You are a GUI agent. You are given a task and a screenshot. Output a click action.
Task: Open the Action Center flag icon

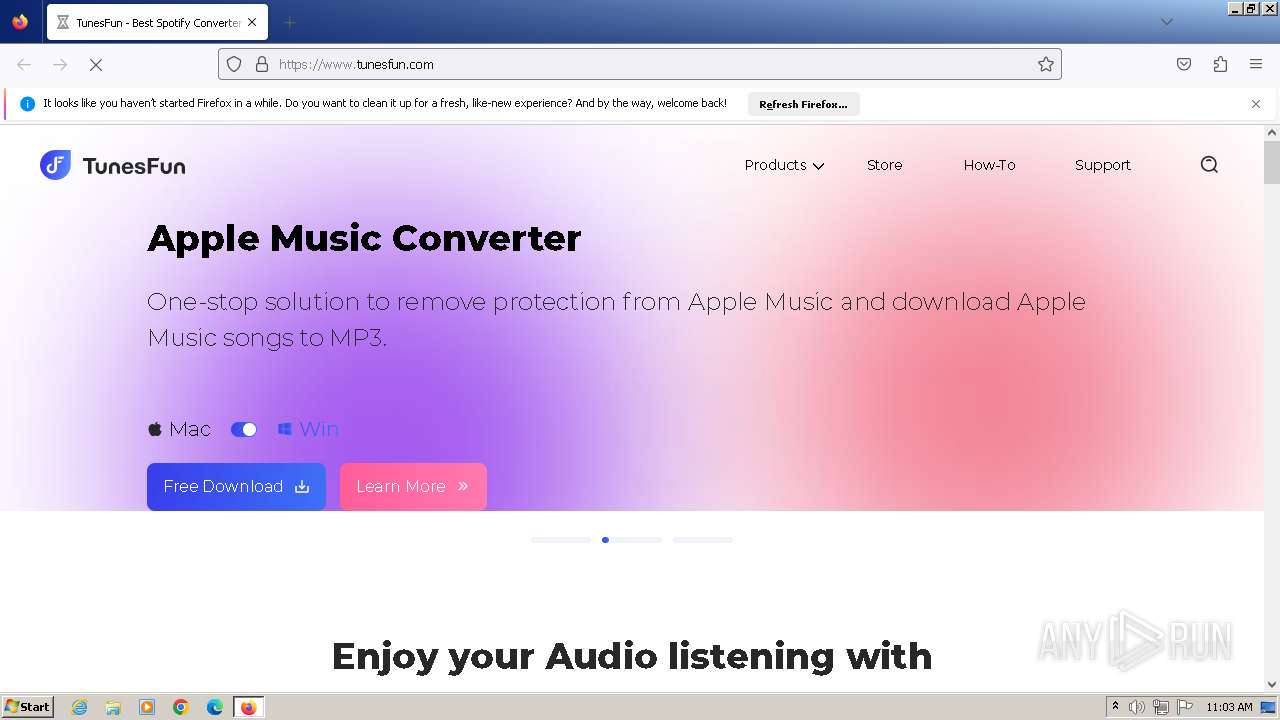[1185, 707]
